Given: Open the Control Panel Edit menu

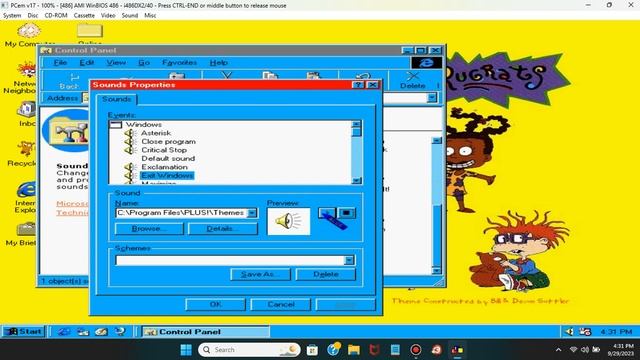Looking at the screenshot, I should click(87, 62).
